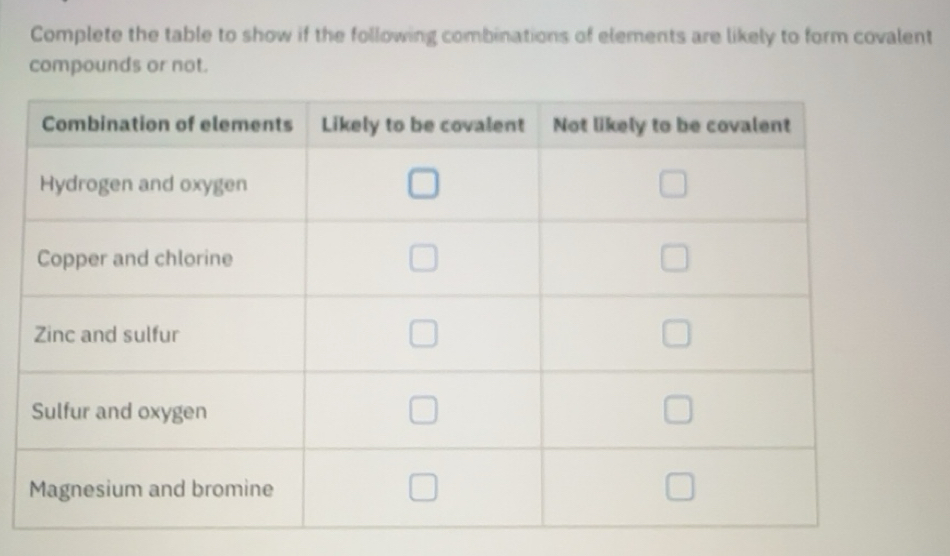Click the 'Likely to be covalent' column header
Viewport: 950px width, 556px height.
pos(423,125)
